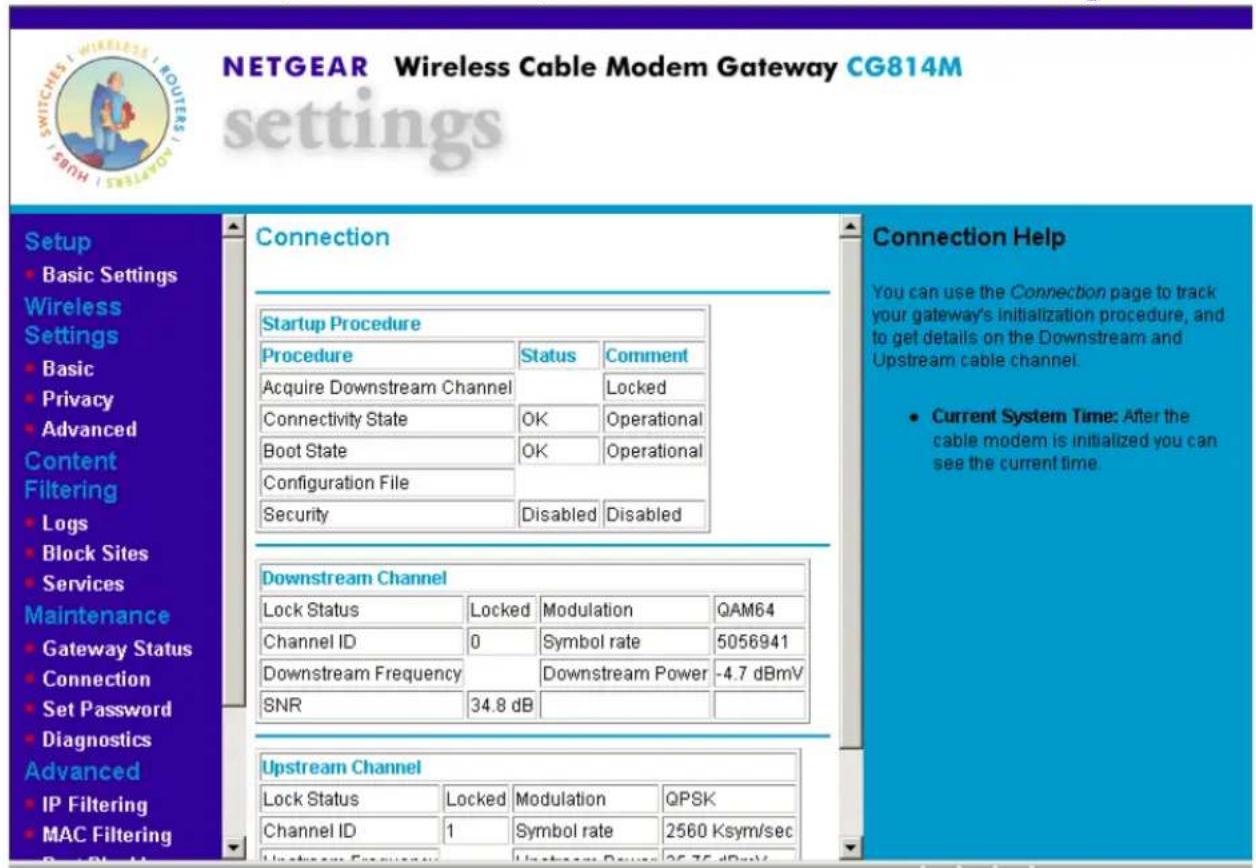Click the content pane scrollbar thumb
1256x868 pixels.
850,493
